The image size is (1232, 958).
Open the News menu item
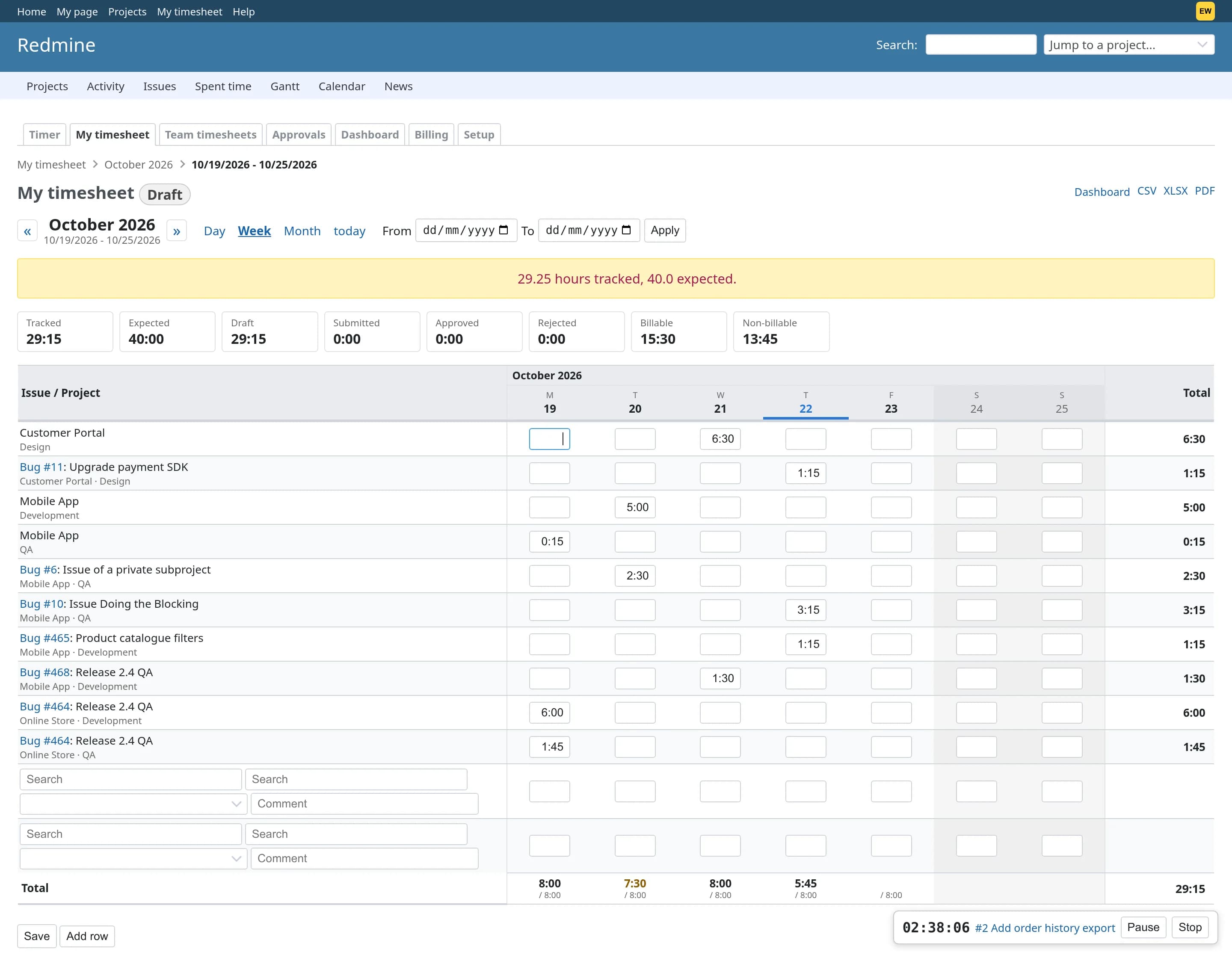click(398, 86)
